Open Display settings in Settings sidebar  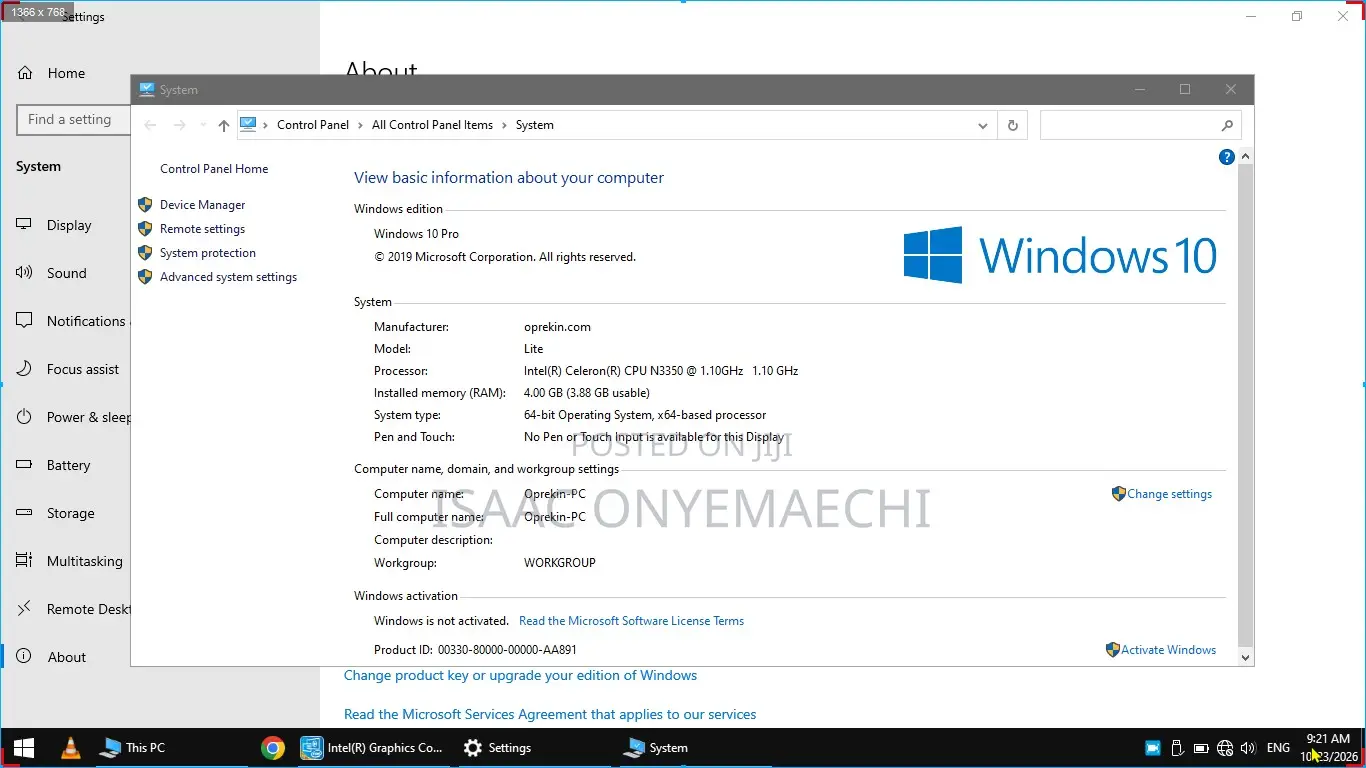click(x=69, y=225)
